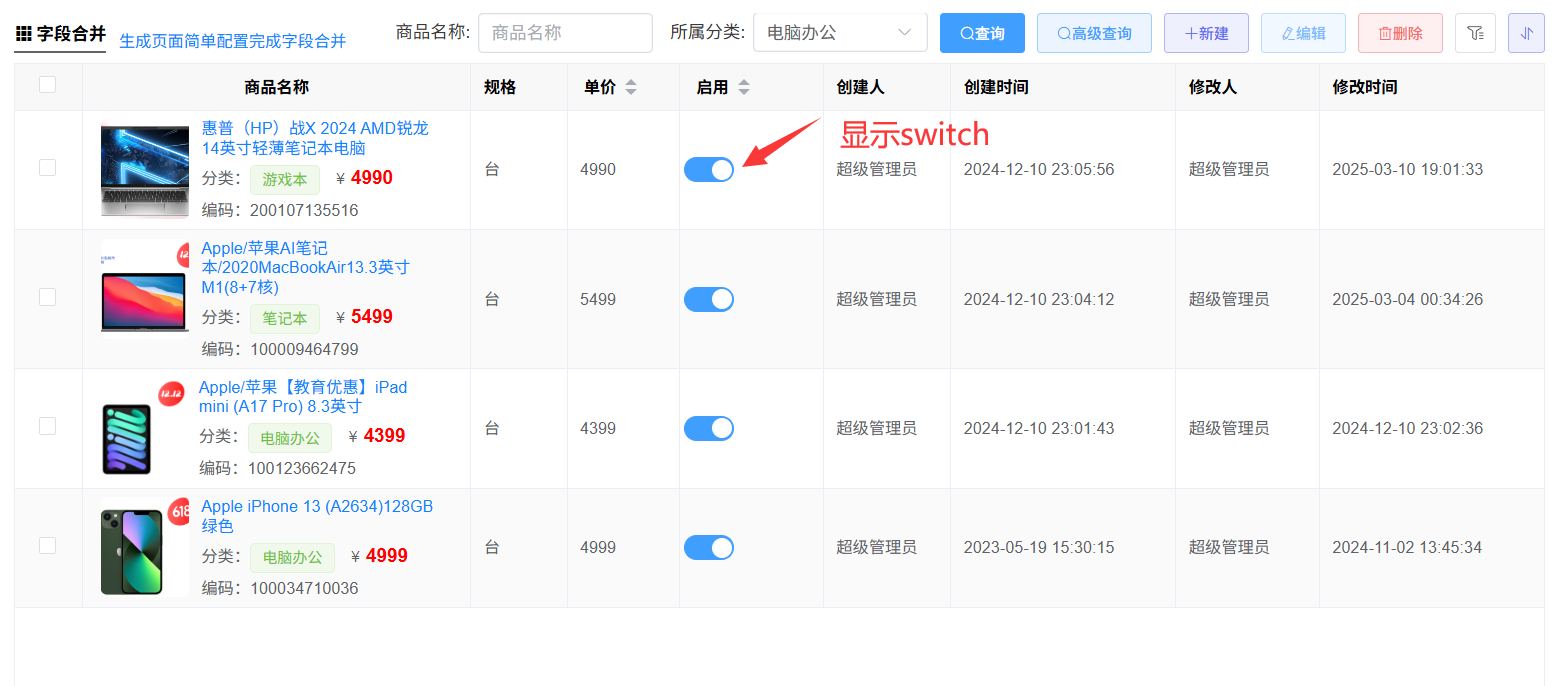Check the iPhone 13 row checkbox

pyautogui.click(x=48, y=545)
